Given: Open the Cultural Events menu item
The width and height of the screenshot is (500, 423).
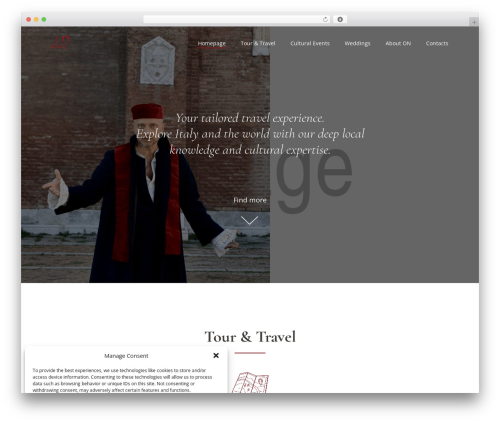Looking at the screenshot, I should tap(310, 43).
